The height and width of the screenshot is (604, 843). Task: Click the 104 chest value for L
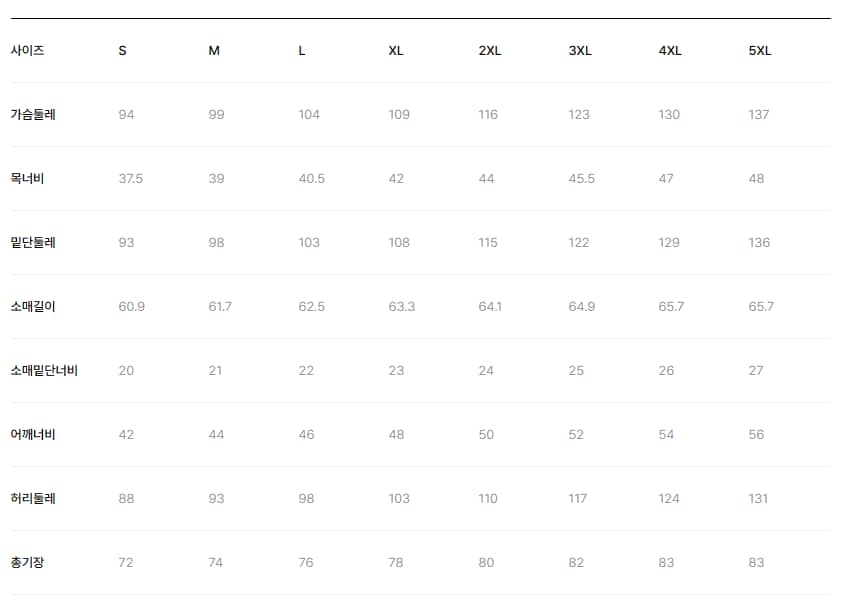coord(309,115)
